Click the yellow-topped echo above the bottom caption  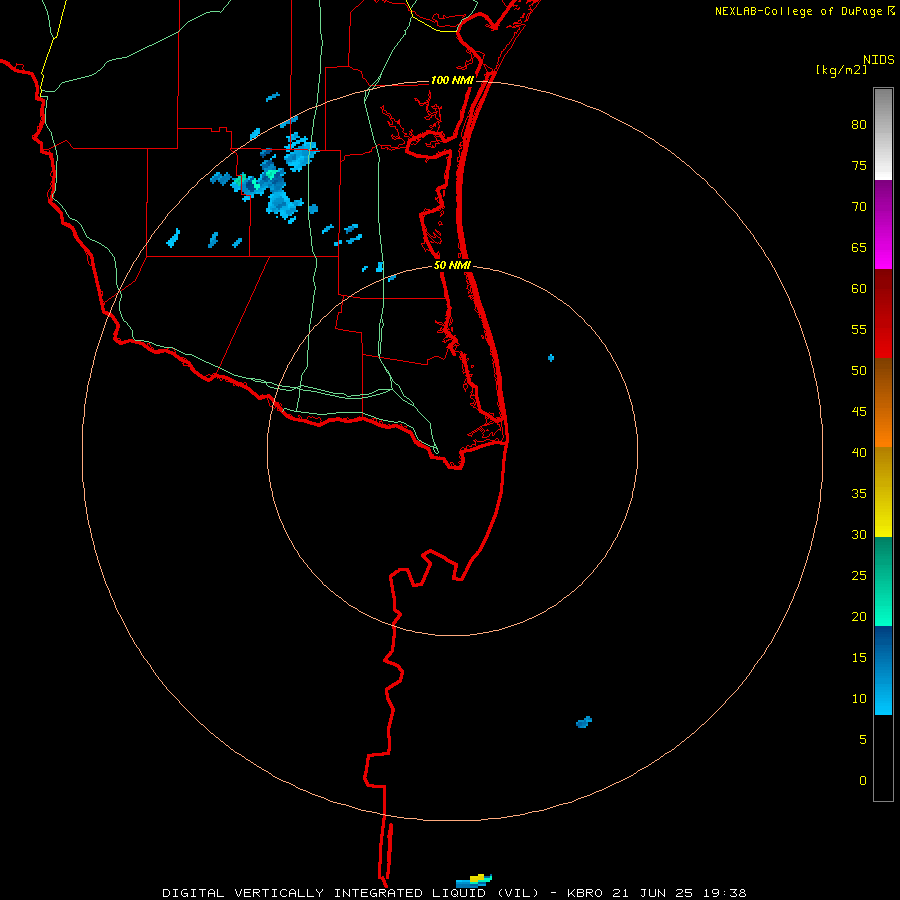[x=474, y=880]
